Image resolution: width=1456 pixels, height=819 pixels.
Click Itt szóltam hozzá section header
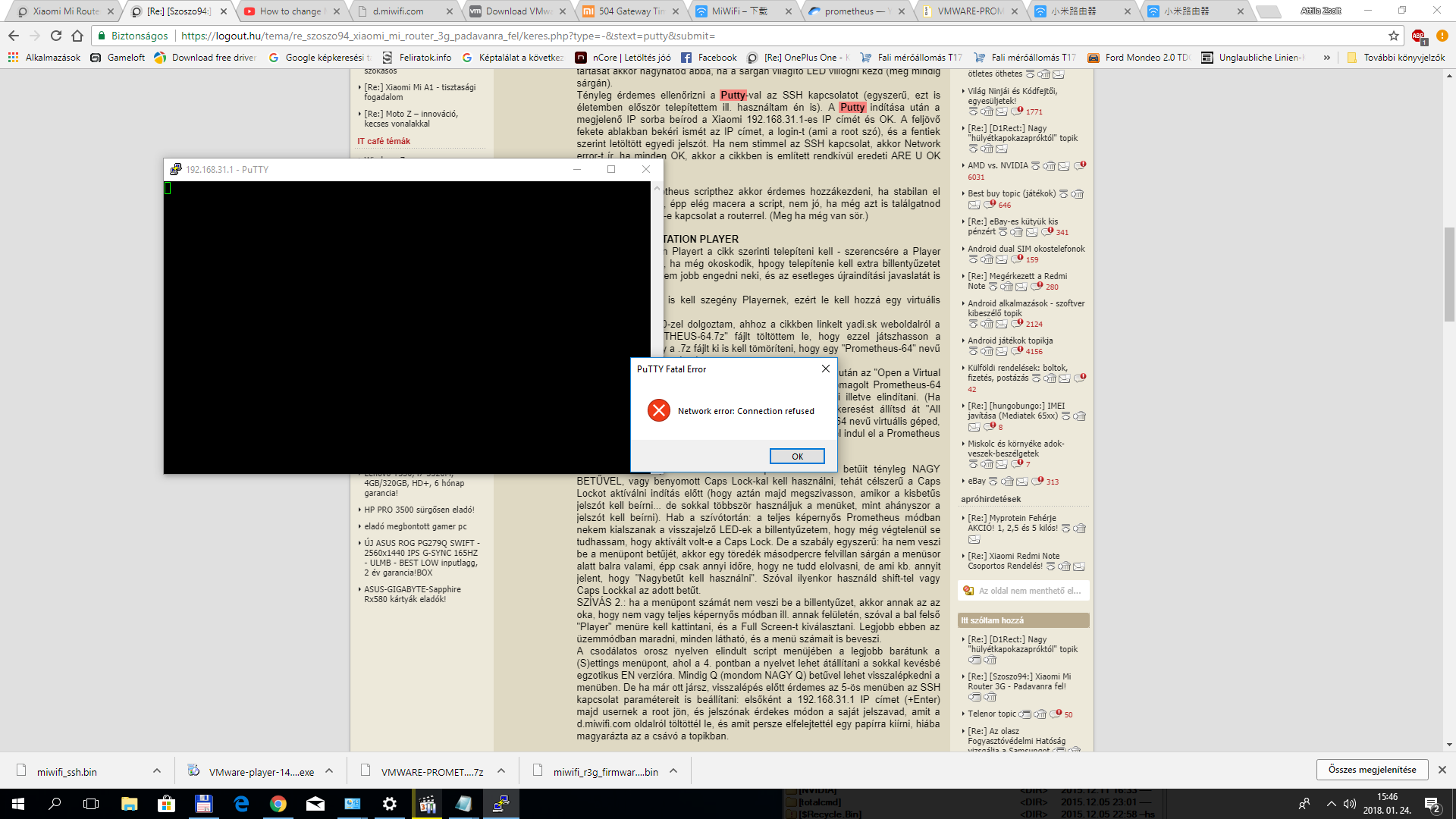[1024, 620]
